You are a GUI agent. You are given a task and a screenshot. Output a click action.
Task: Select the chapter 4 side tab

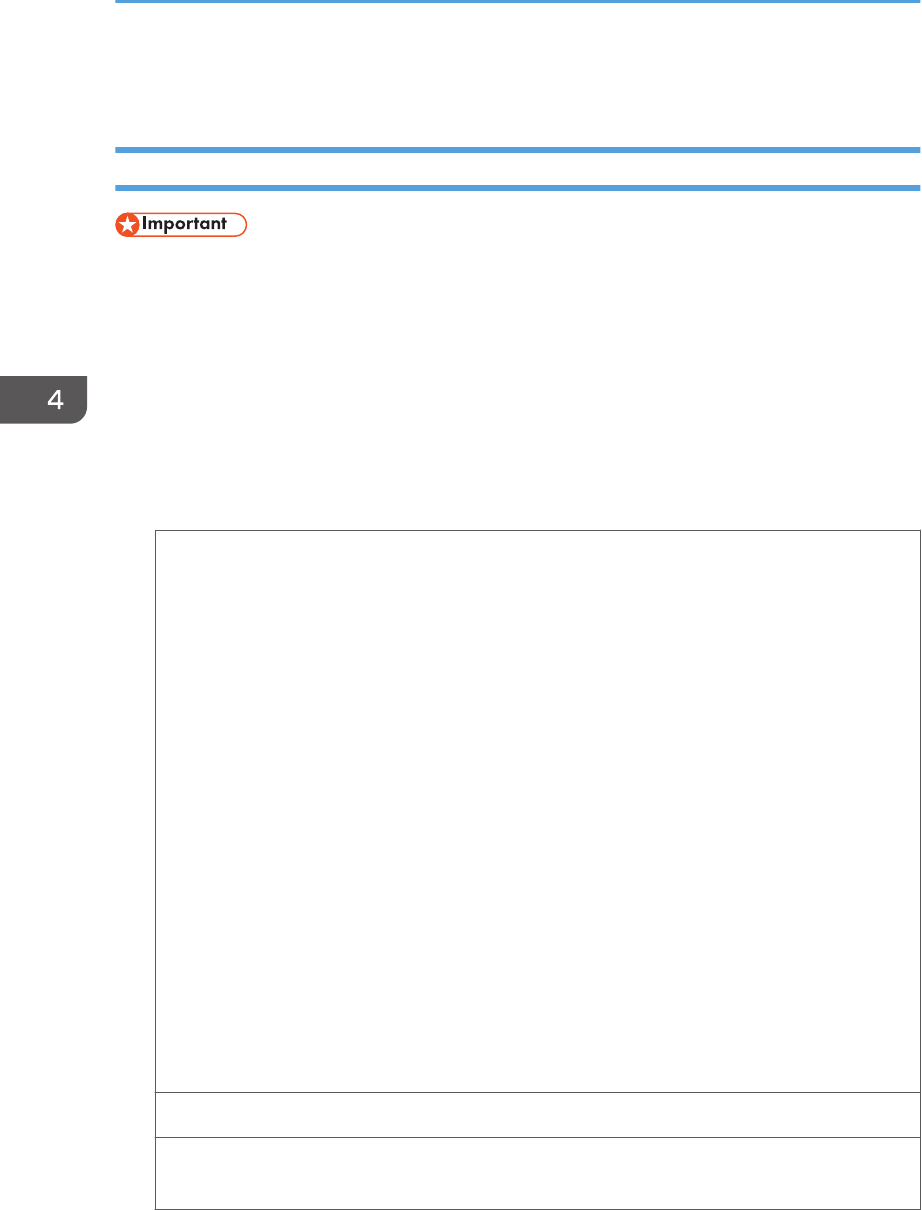(x=44, y=400)
